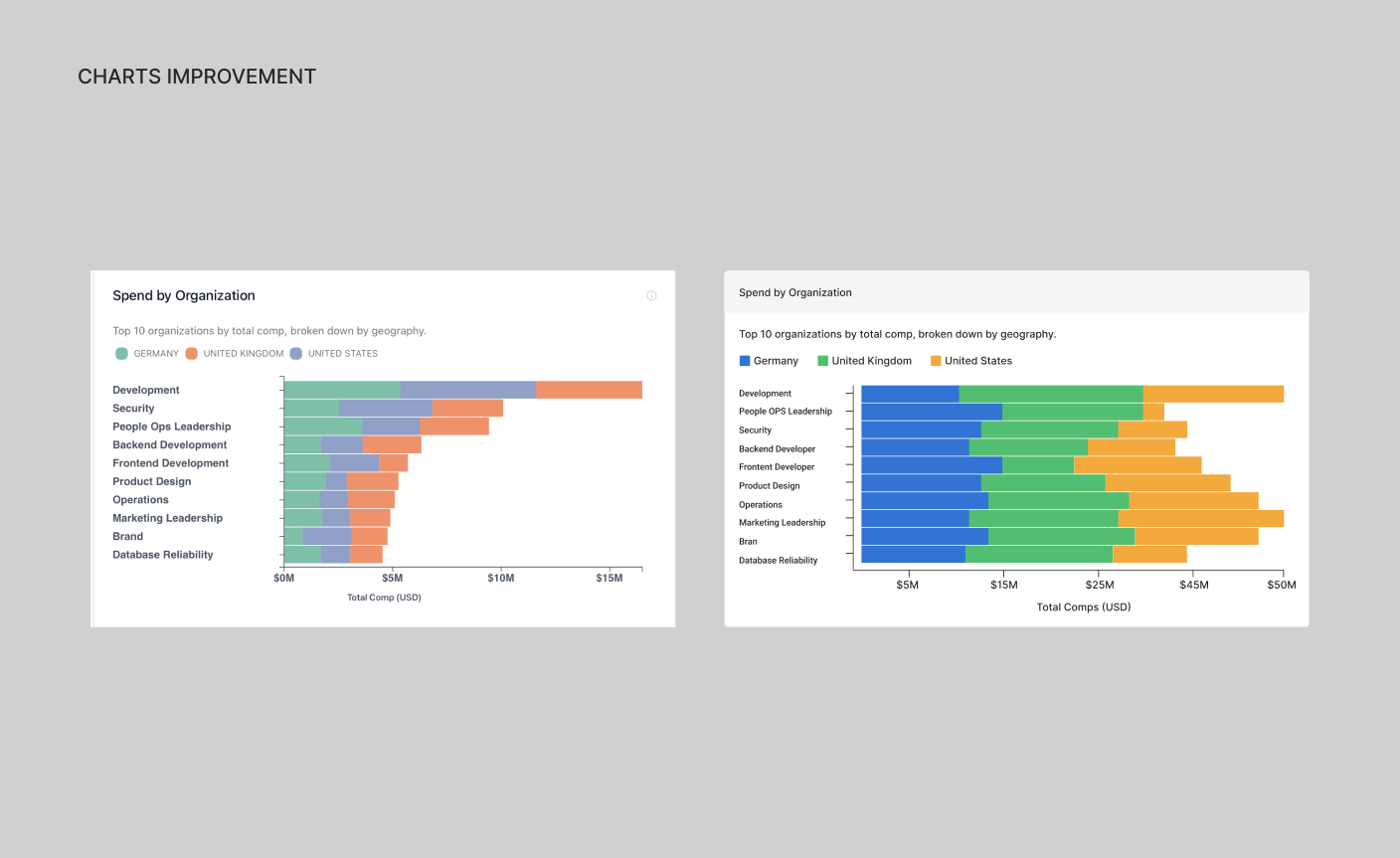Click the purple United States legend circle, left chart
This screenshot has width=1400, height=858.
pyautogui.click(x=296, y=353)
